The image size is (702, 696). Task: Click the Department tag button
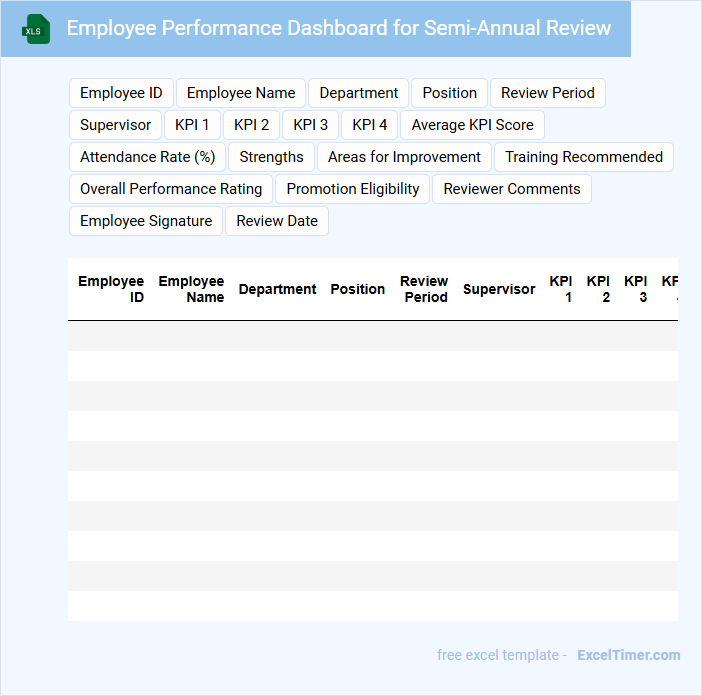[x=358, y=93]
